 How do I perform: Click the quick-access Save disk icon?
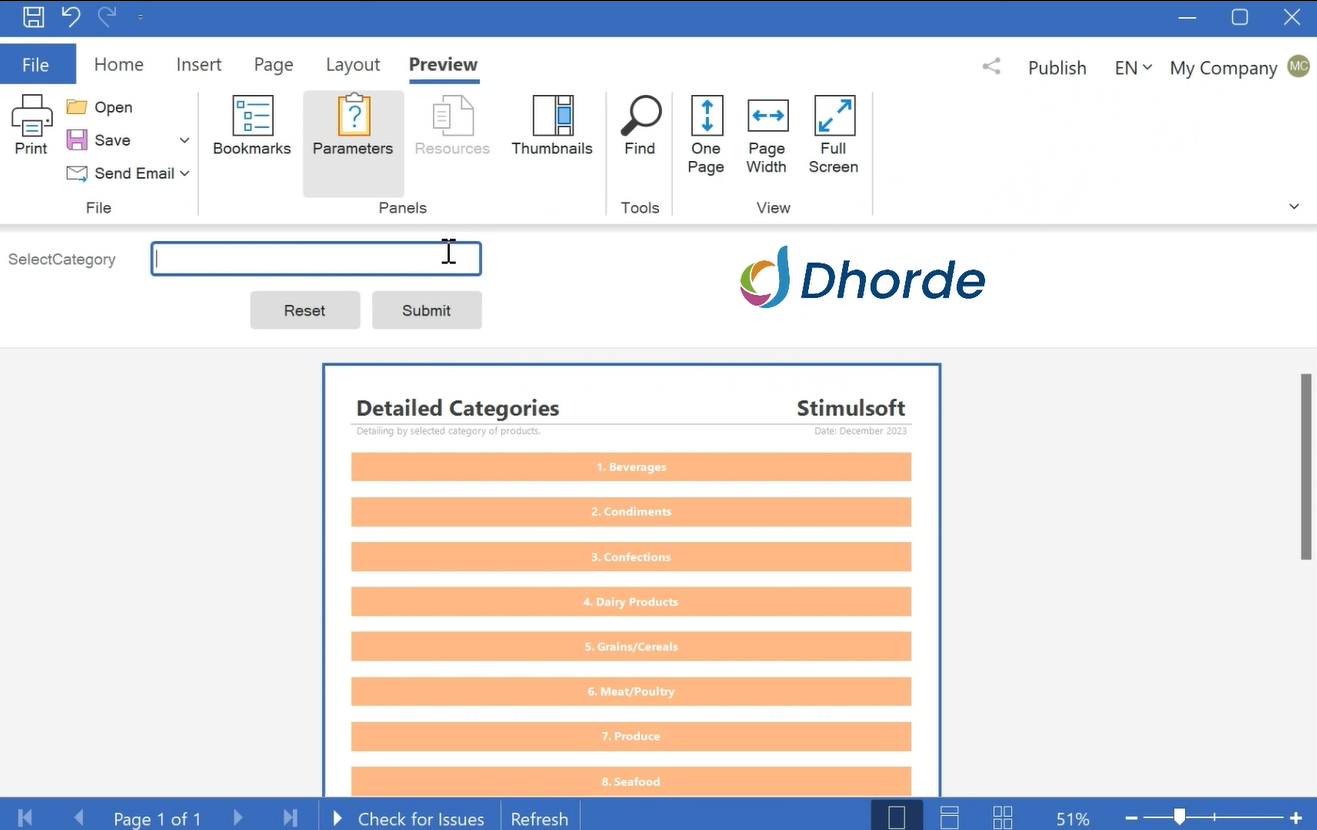(x=33, y=16)
